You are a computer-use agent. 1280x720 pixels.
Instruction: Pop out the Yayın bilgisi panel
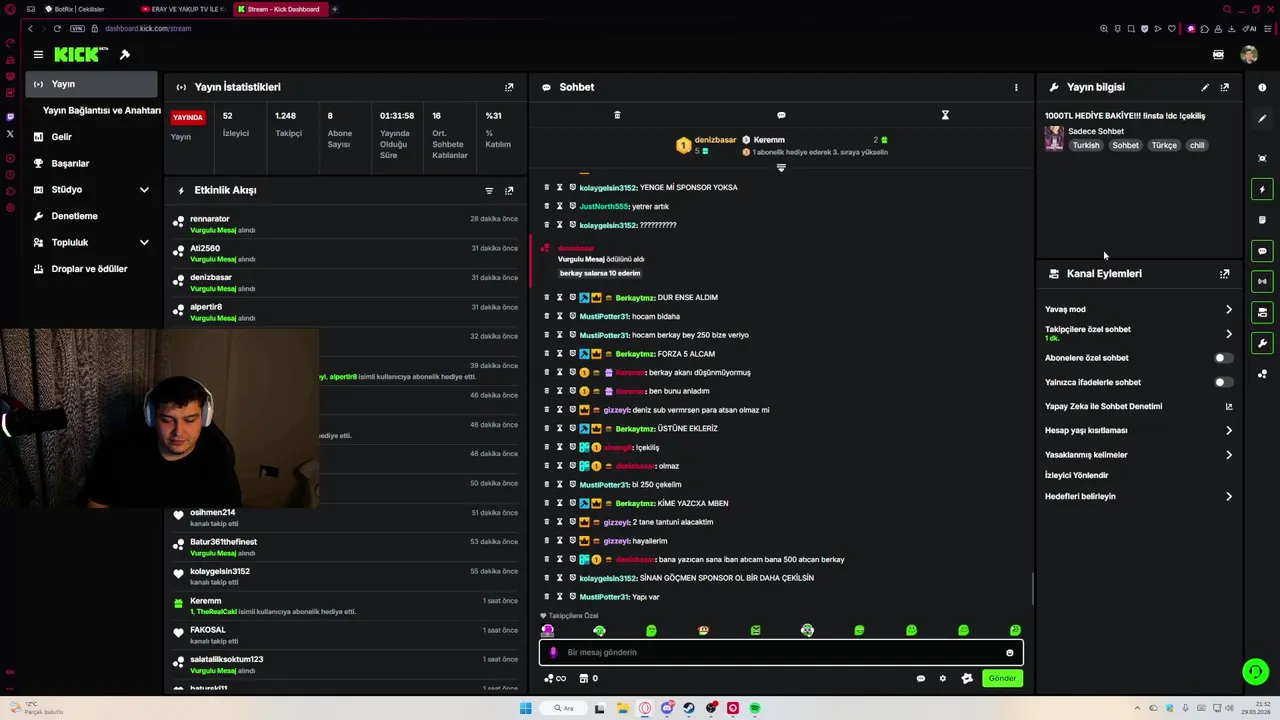tap(1225, 87)
